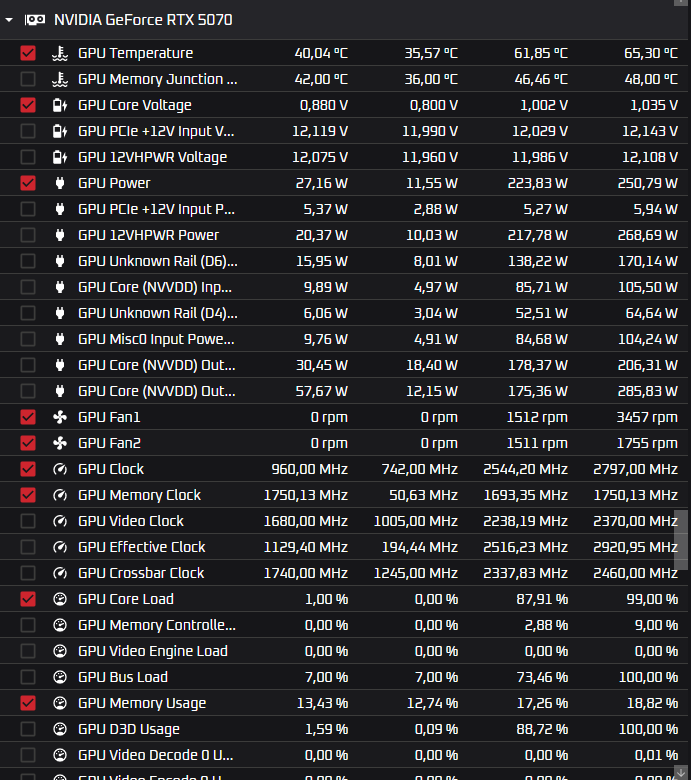Click the load icon for GPU Memory Usage

click(60, 703)
